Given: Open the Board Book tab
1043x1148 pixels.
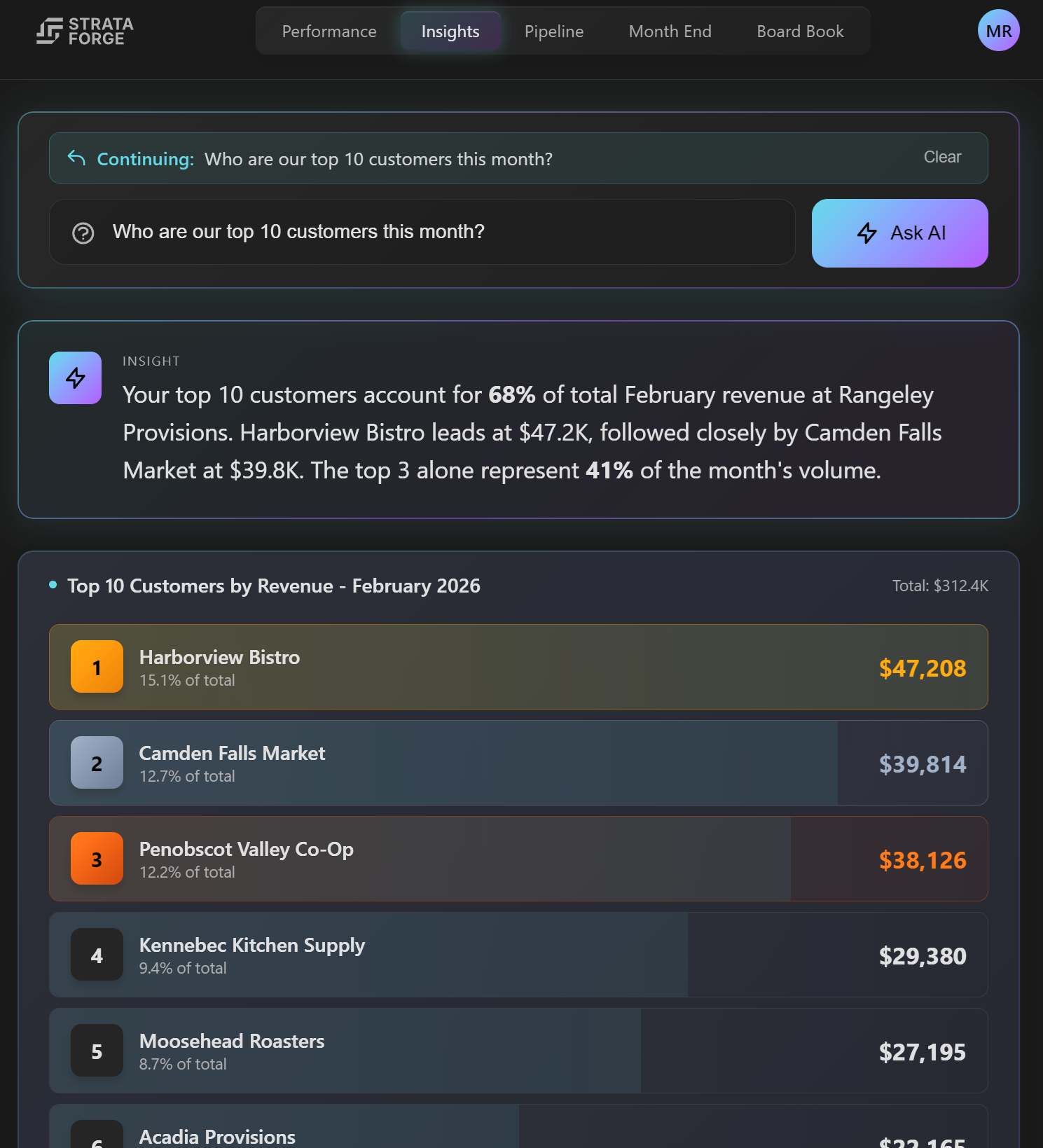Looking at the screenshot, I should pos(800,32).
